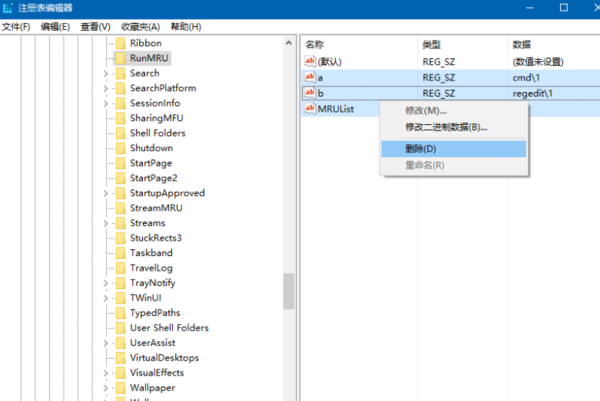This screenshot has width=600, height=401.
Task: Expand the StartupApproved key arrow
Action: (x=106, y=193)
